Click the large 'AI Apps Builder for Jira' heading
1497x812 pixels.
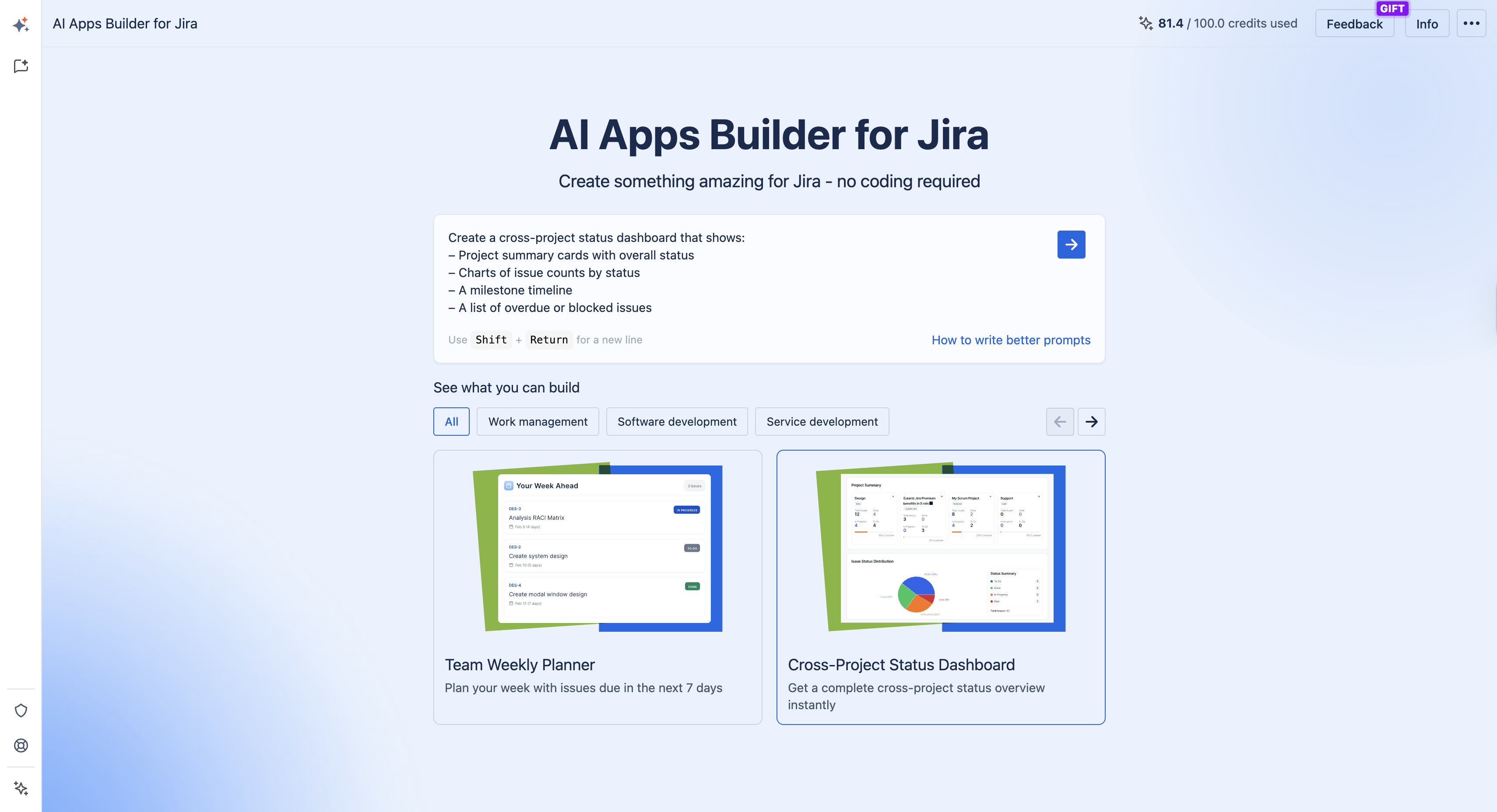[769, 135]
